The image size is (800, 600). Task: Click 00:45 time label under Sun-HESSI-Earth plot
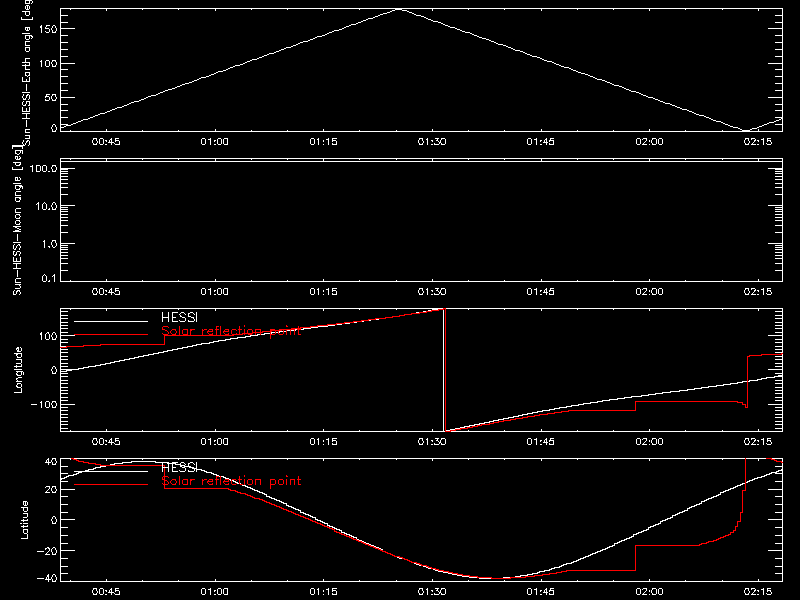(106, 141)
